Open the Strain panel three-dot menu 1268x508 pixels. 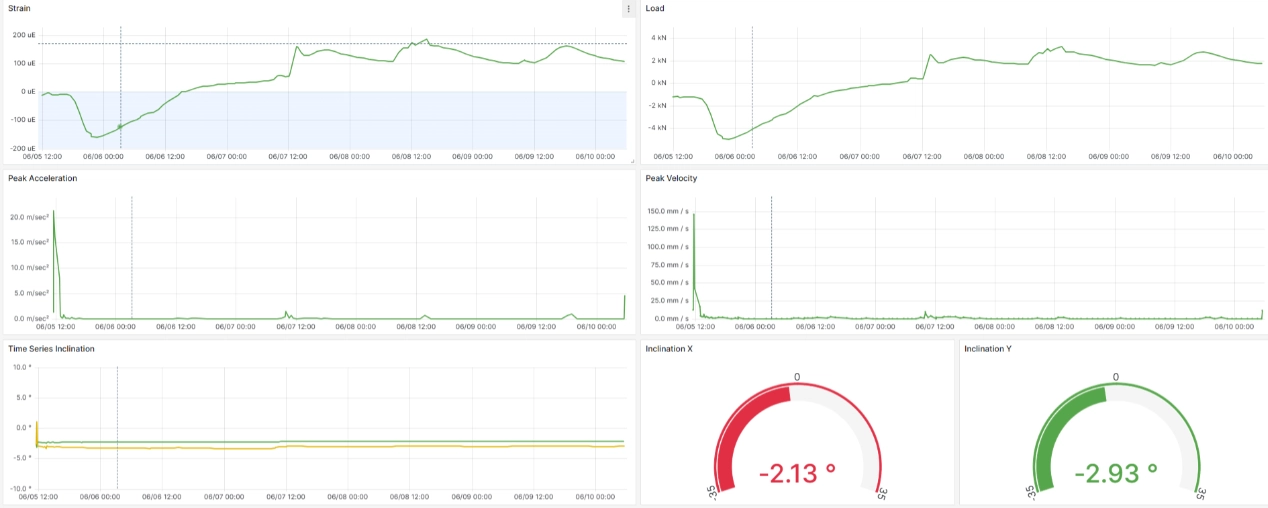628,9
